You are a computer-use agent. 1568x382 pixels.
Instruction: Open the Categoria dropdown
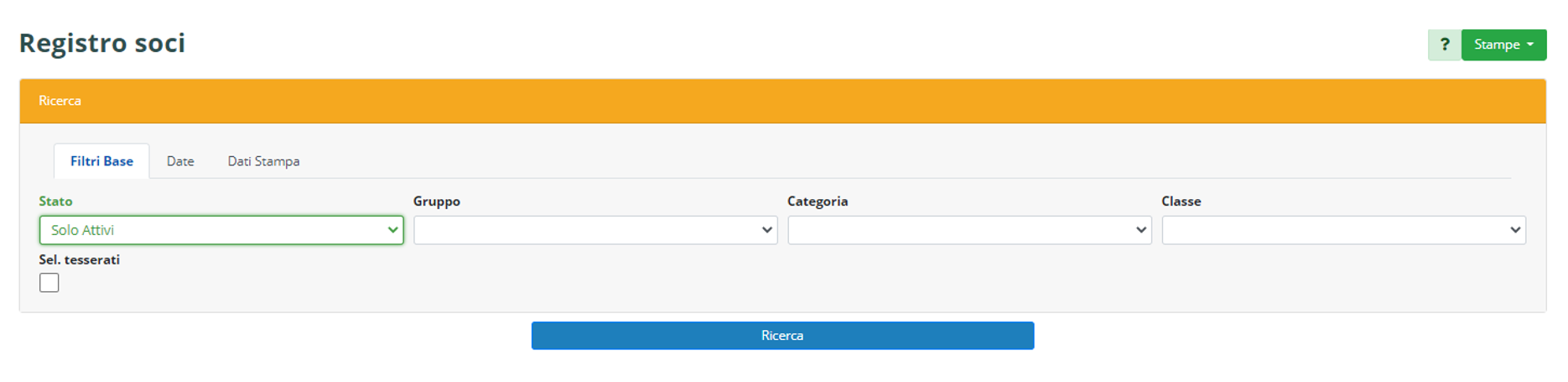(x=968, y=230)
